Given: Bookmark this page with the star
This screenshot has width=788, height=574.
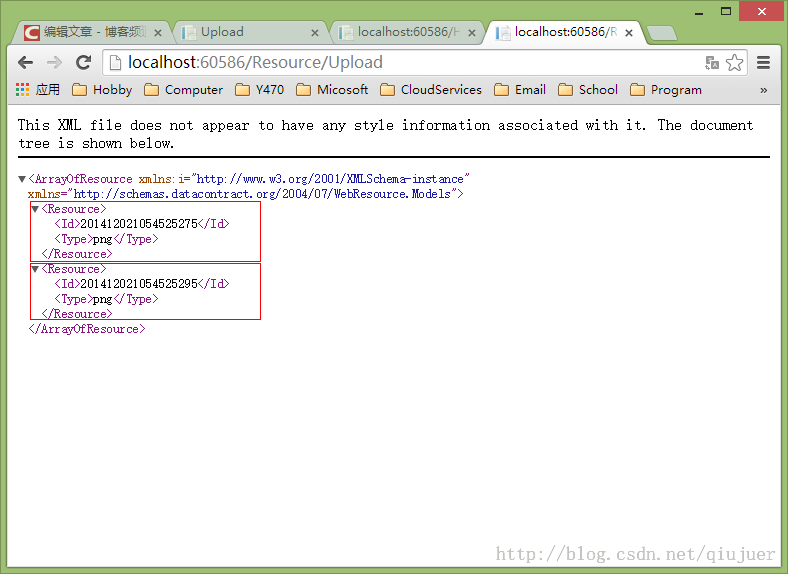Looking at the screenshot, I should (x=735, y=62).
